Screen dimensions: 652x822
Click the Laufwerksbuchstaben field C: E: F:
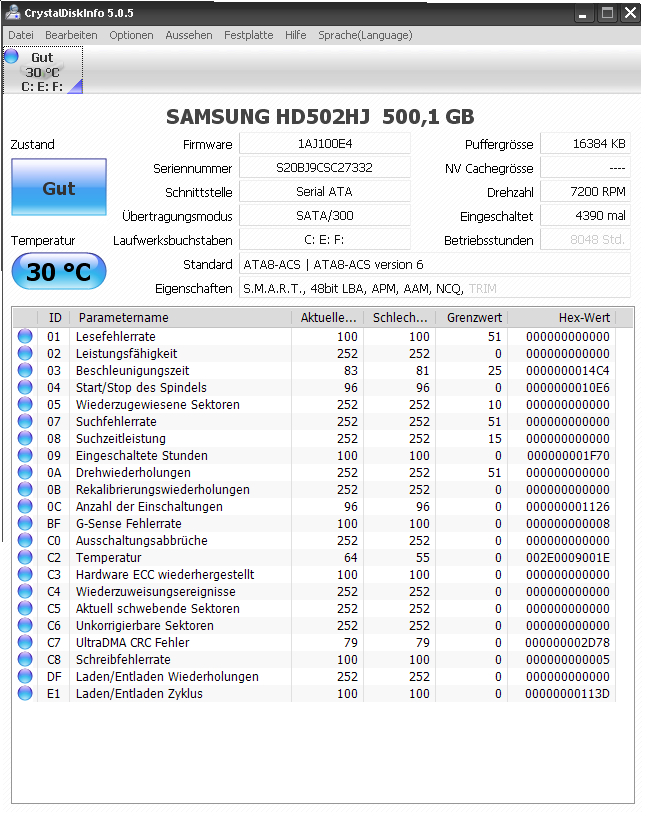pos(325,240)
